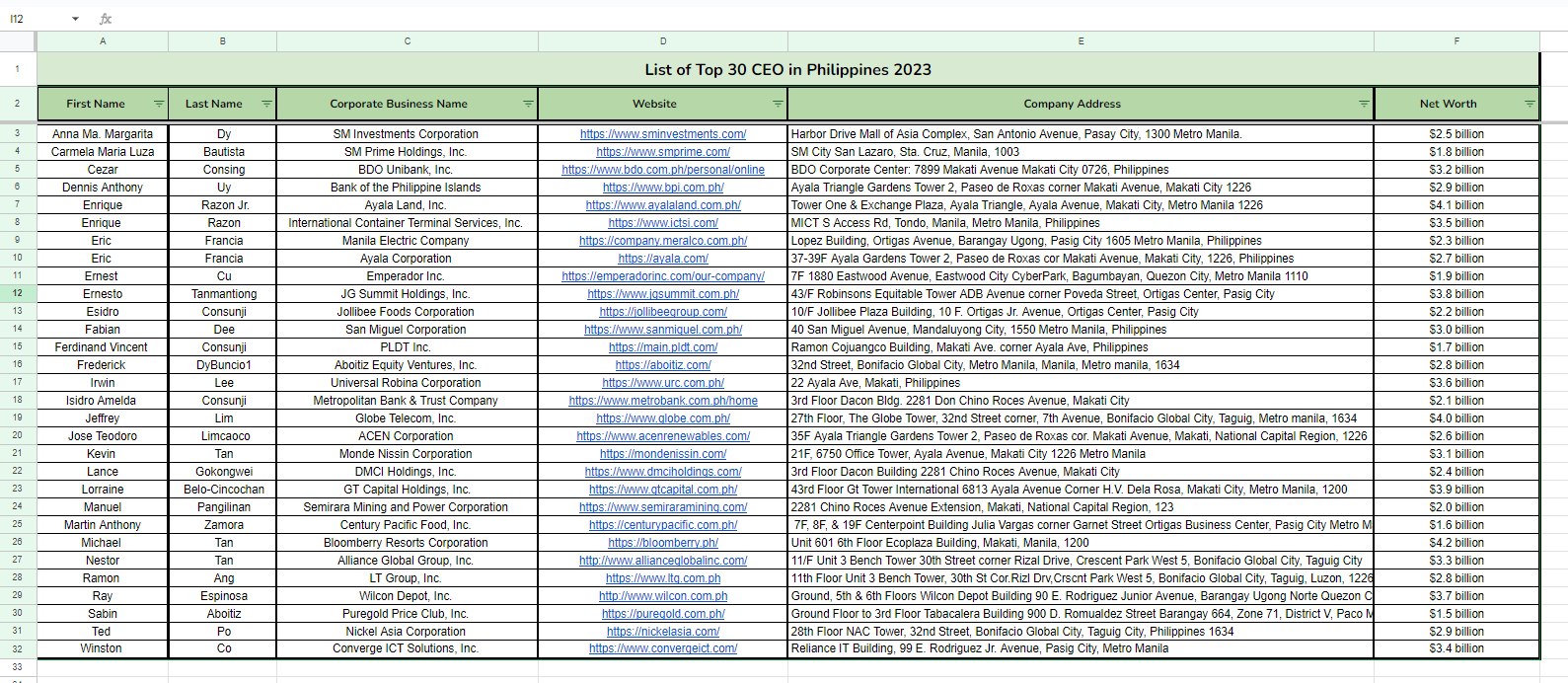Click the fx formula bar icon
Image resolution: width=1568 pixels, height=683 pixels.
point(106,19)
